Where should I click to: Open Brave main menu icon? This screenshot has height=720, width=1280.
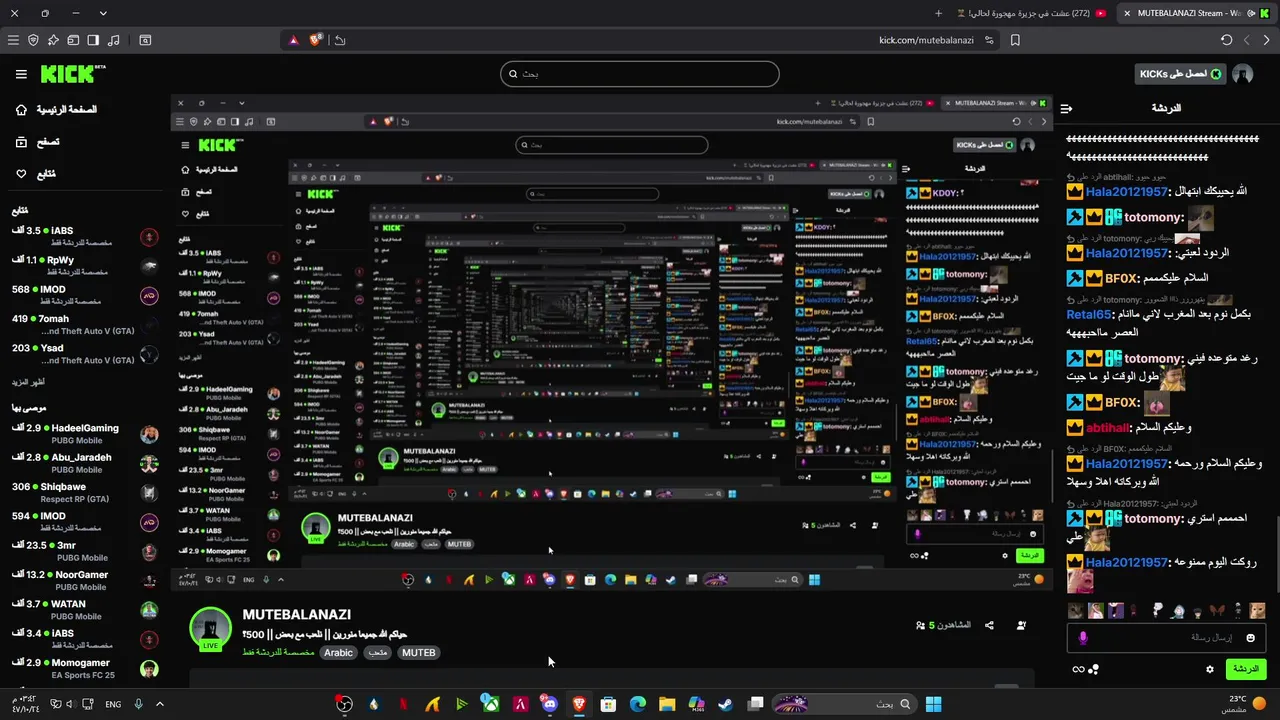[x=13, y=40]
